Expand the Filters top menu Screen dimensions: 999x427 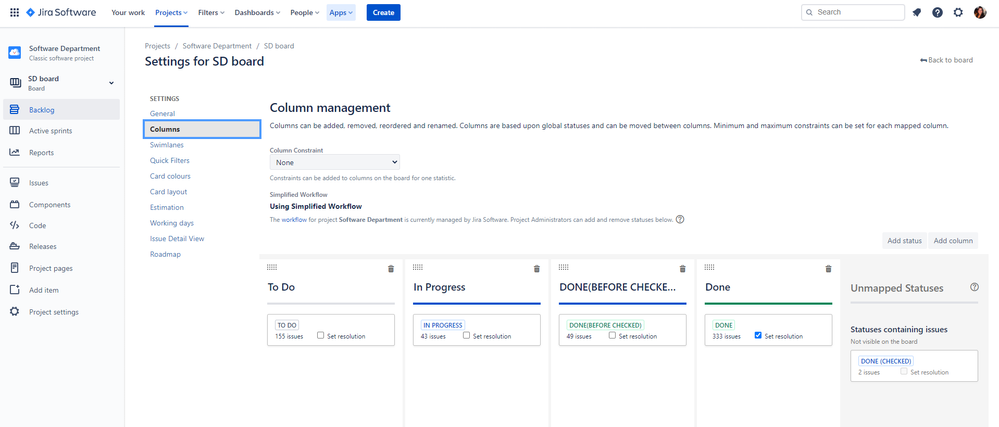pos(211,12)
